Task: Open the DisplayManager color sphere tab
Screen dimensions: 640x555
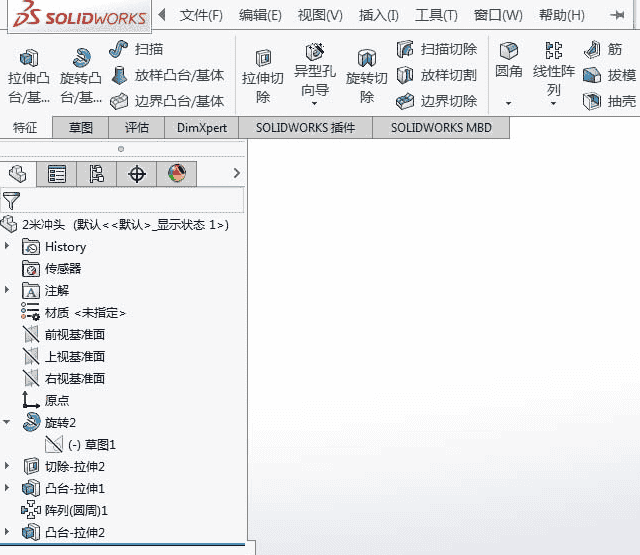Action: (x=177, y=174)
